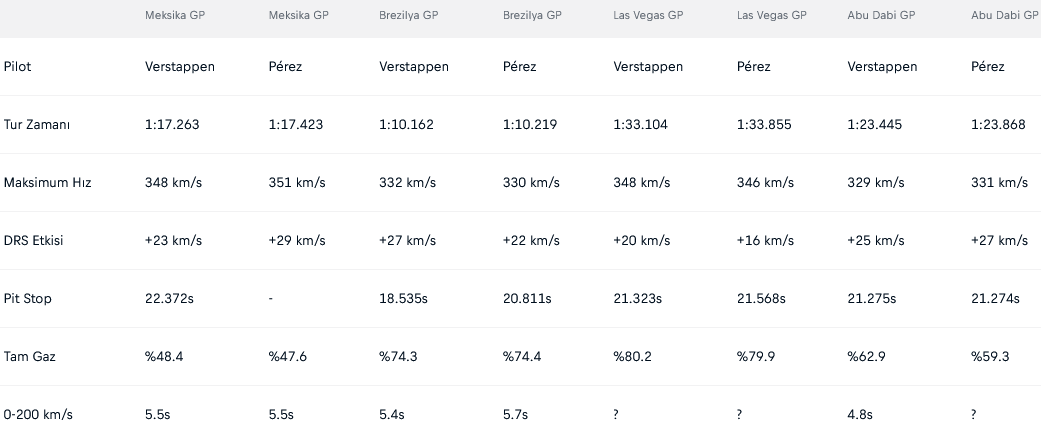Viewport: 1041px width, 431px height.
Task: Click the 4.8s acceleration cell
Action: (x=861, y=415)
